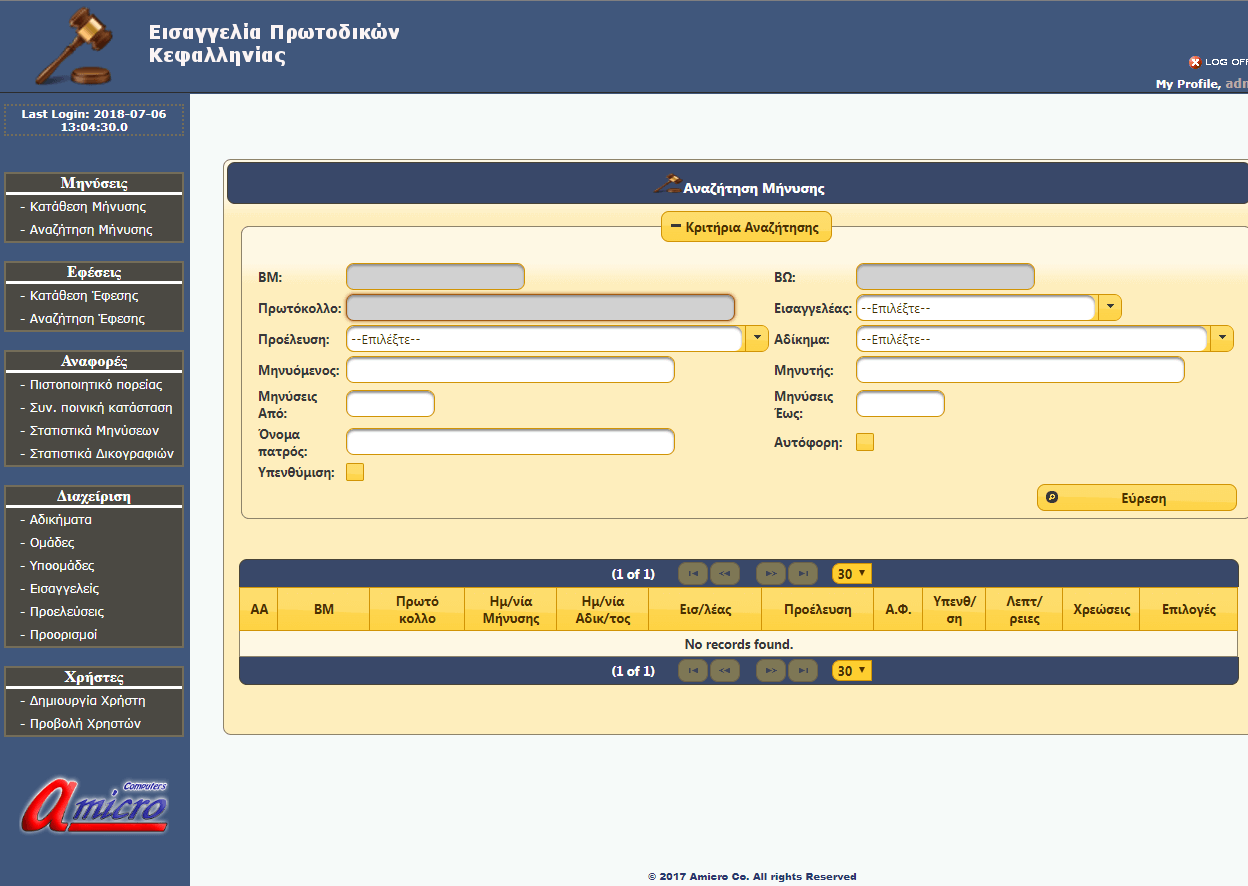Enable the Αυτόφορη checkbox
The width and height of the screenshot is (1248, 886).
coord(865,442)
